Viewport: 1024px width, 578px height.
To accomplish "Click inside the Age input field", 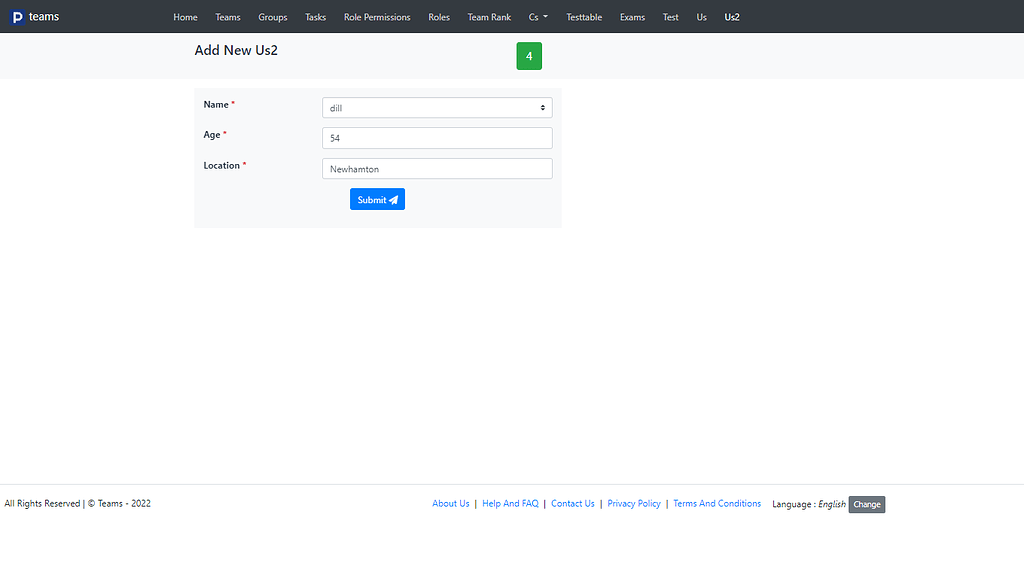I will click(436, 138).
